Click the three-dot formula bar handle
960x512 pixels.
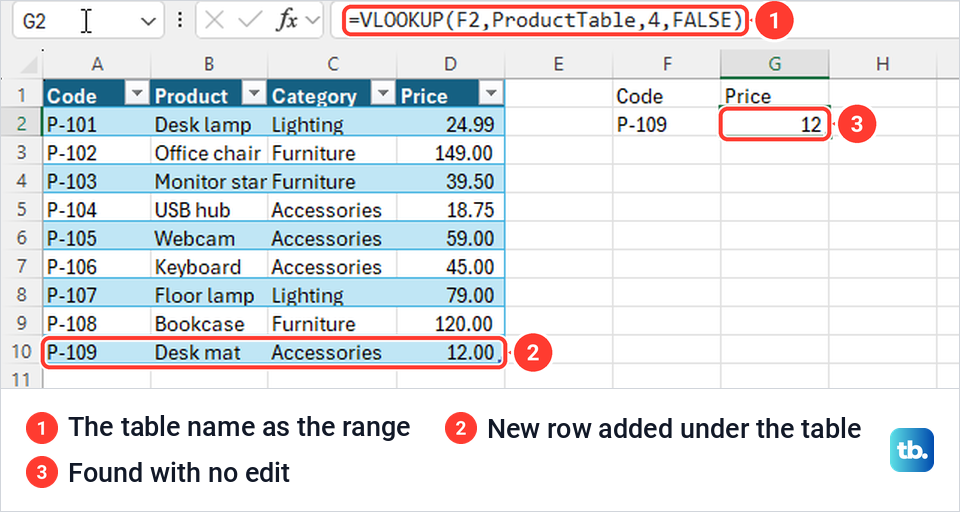tap(179, 21)
